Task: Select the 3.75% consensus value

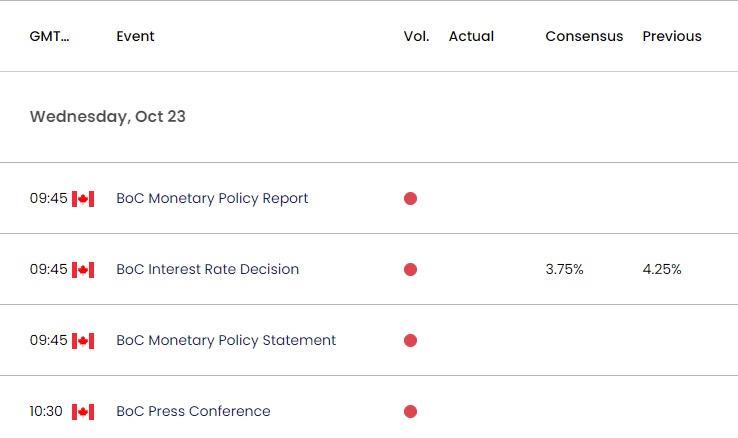Action: click(564, 269)
